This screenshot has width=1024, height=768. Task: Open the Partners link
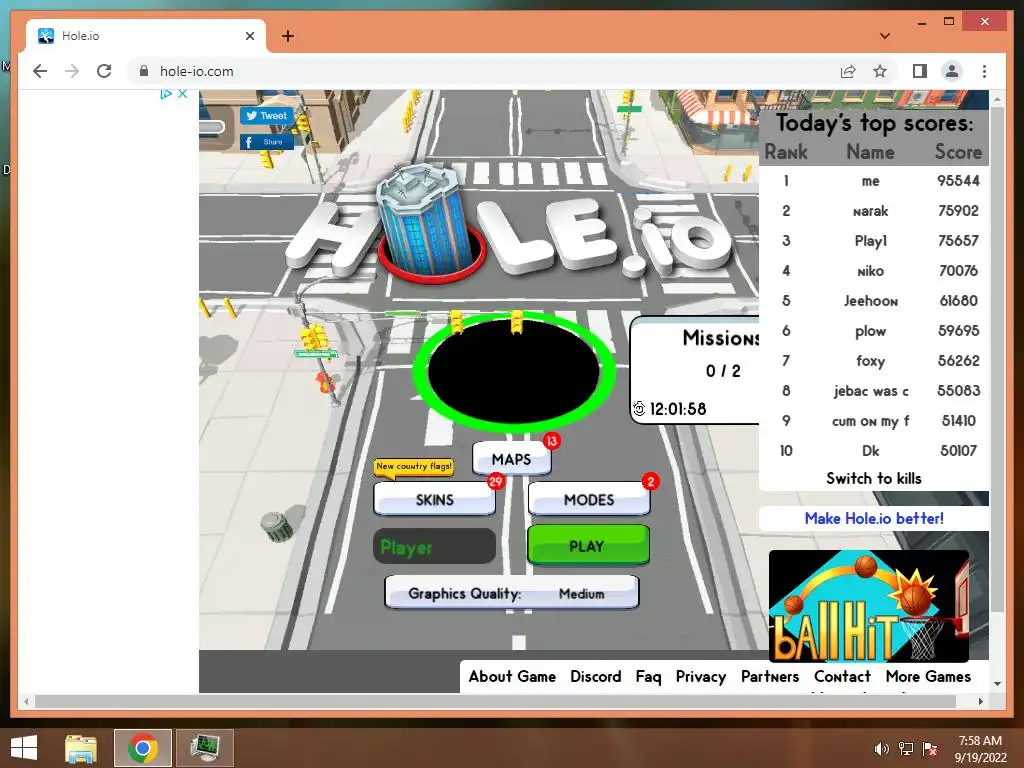[x=769, y=677]
